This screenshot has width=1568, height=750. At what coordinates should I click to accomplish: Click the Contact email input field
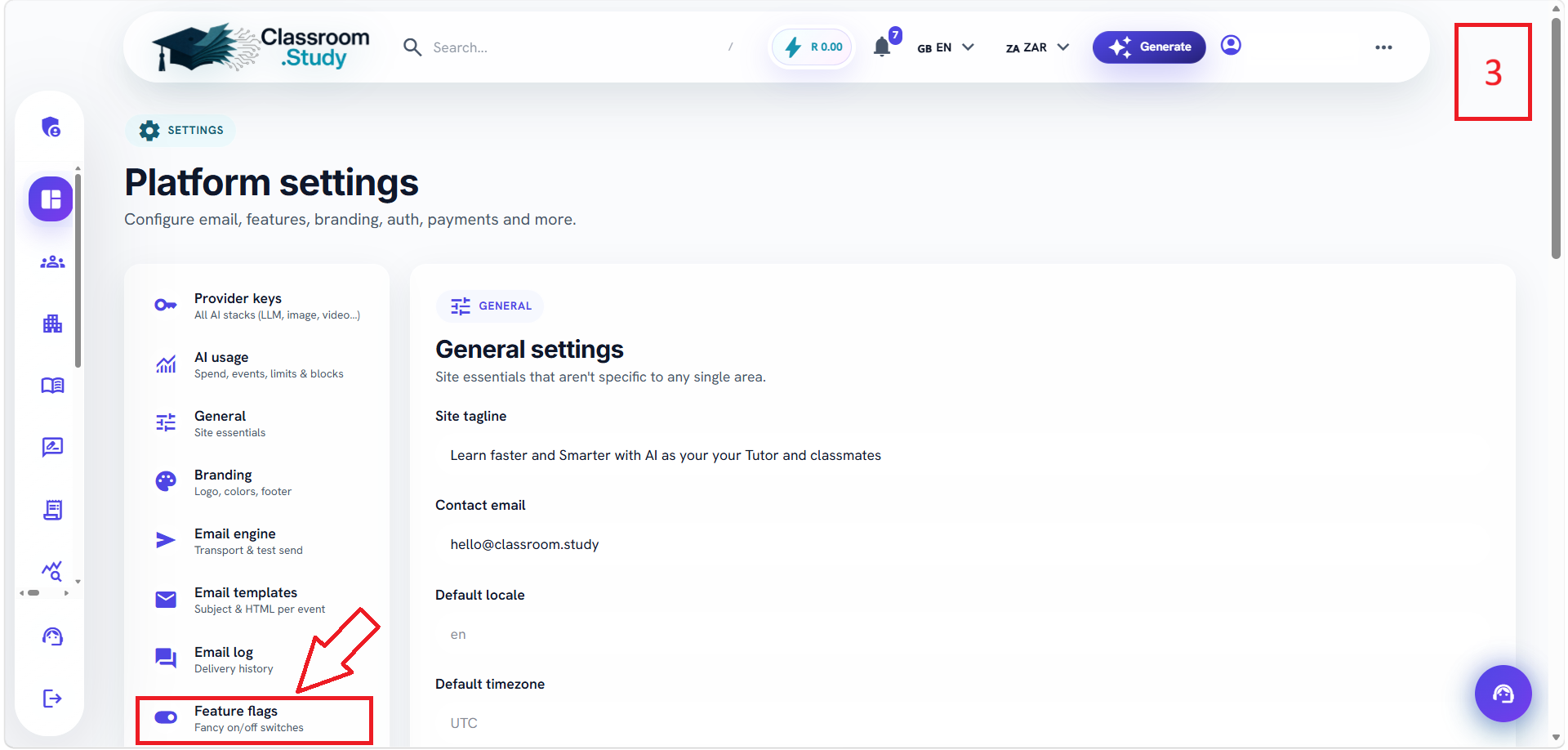[x=963, y=544]
